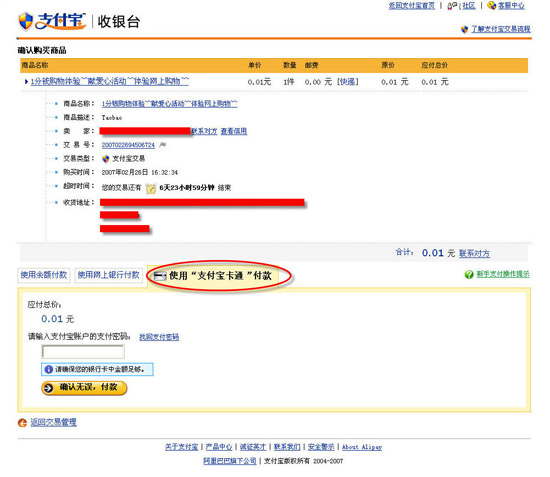Select the 使用支付宝卡通付款 tab
550x477 pixels.
click(x=213, y=276)
